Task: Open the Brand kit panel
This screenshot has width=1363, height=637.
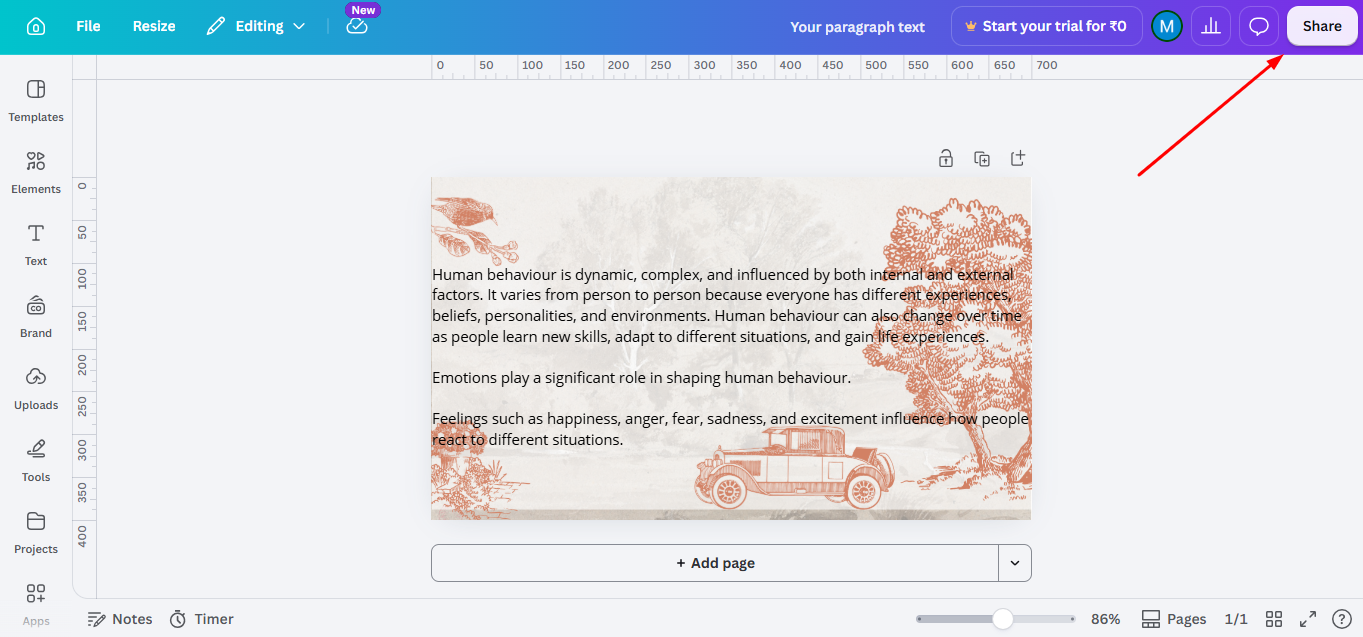Action: coord(36,316)
